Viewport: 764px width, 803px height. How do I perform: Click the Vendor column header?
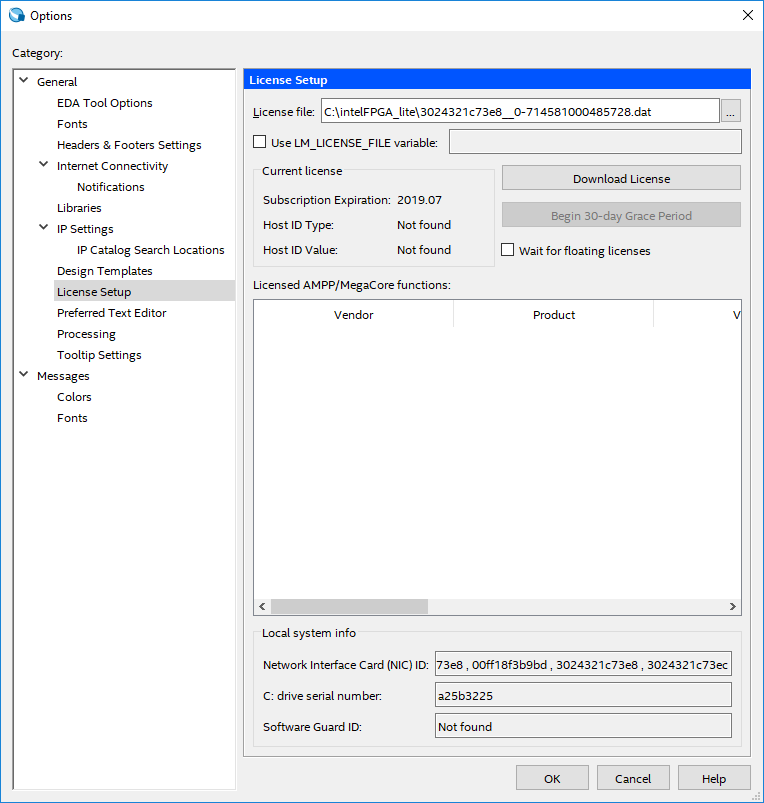click(x=353, y=314)
